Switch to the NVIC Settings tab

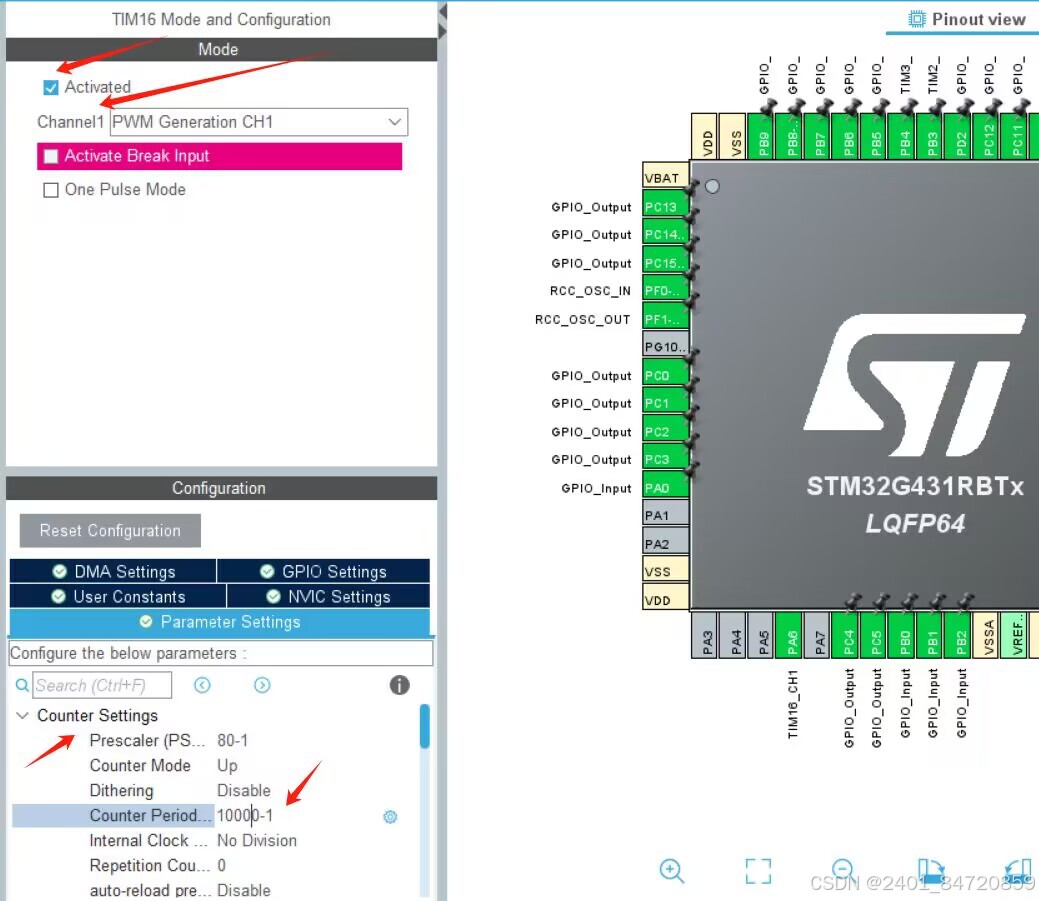click(x=328, y=596)
